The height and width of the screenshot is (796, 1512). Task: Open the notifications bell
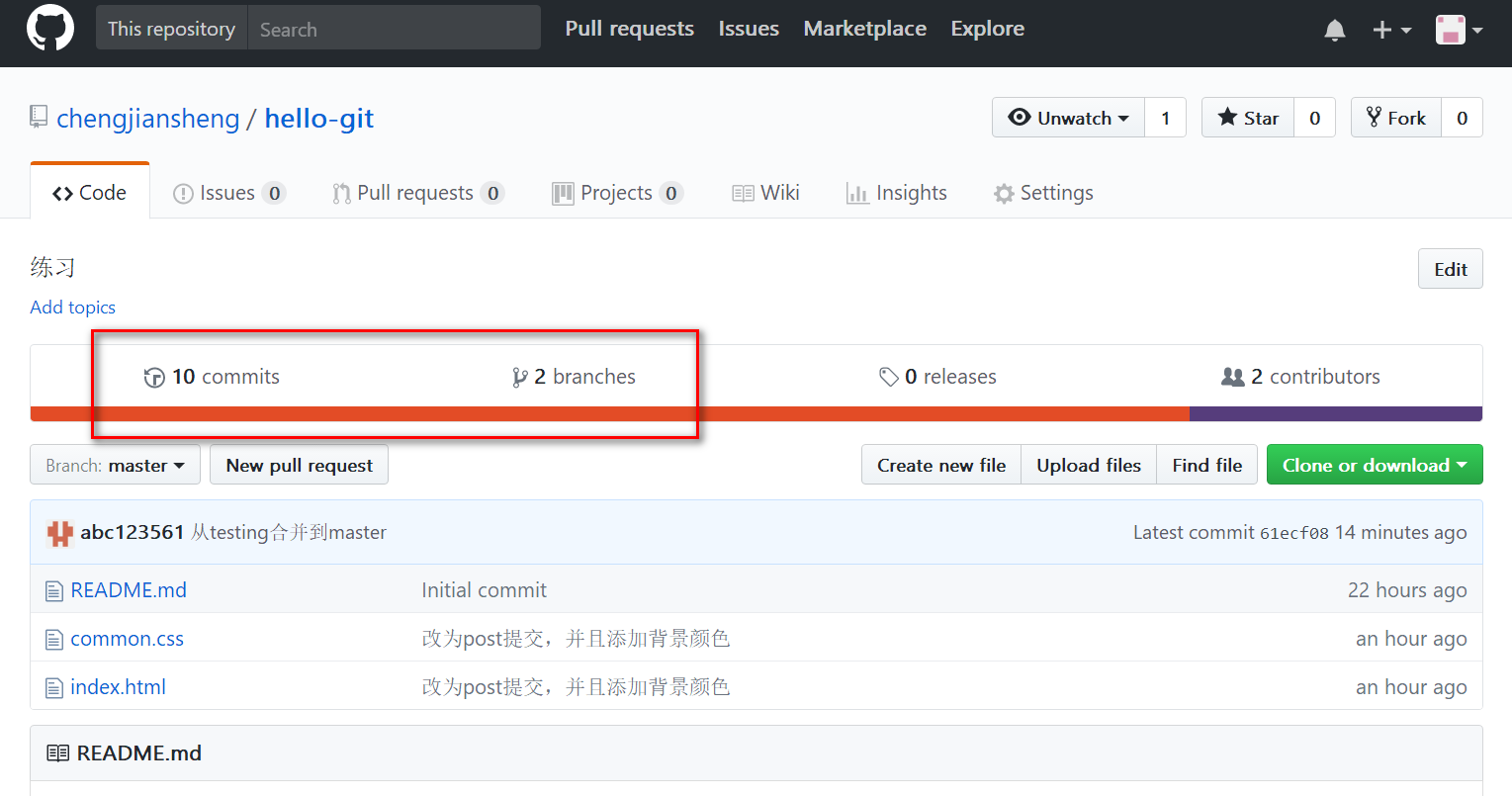click(1335, 31)
